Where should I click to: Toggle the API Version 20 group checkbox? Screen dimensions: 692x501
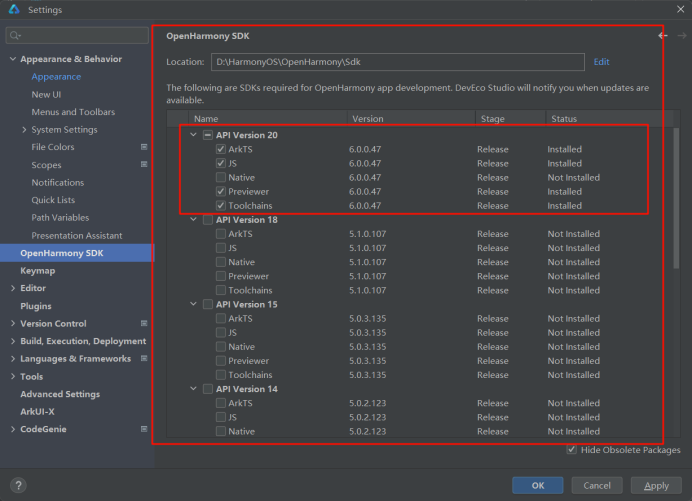(208, 135)
